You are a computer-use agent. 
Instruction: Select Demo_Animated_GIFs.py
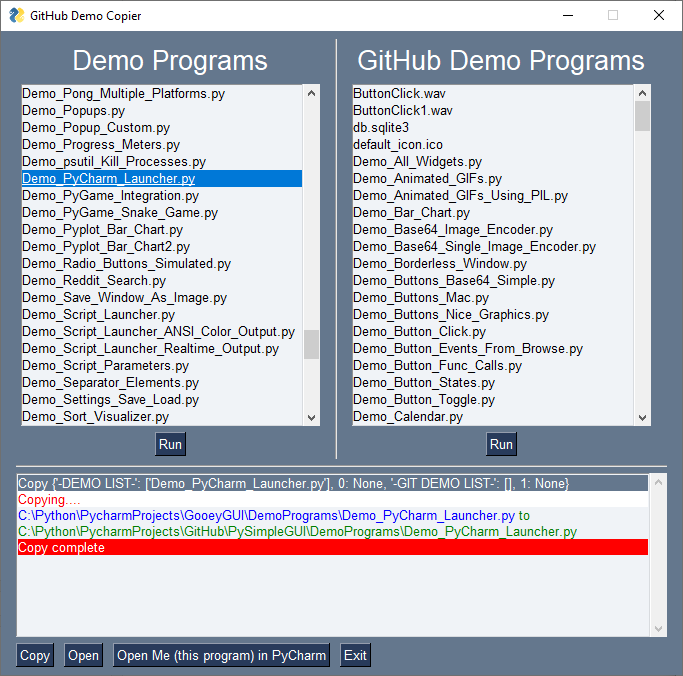click(493, 179)
